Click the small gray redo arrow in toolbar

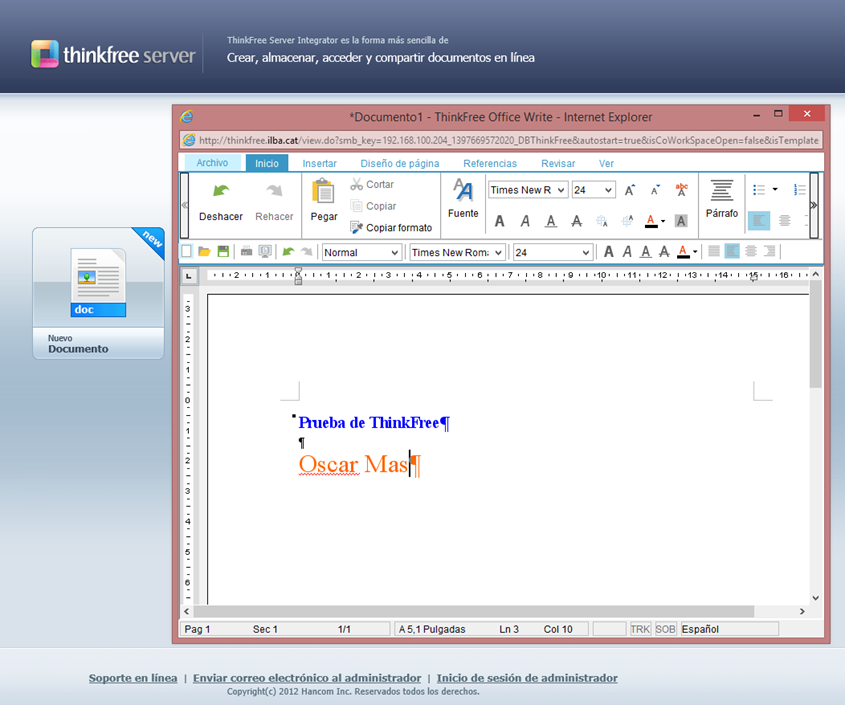coord(307,251)
